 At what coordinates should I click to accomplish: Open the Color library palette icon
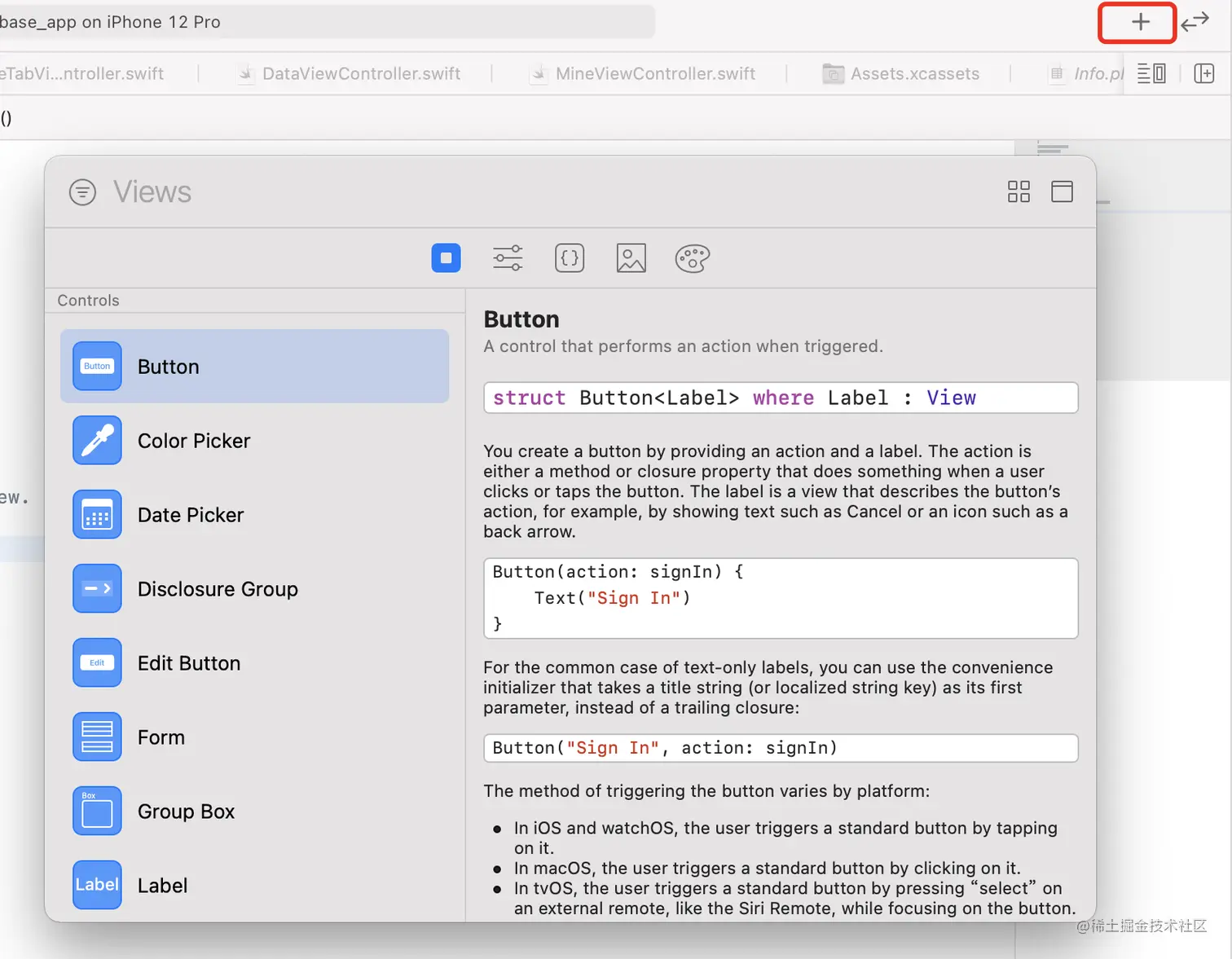(x=693, y=258)
